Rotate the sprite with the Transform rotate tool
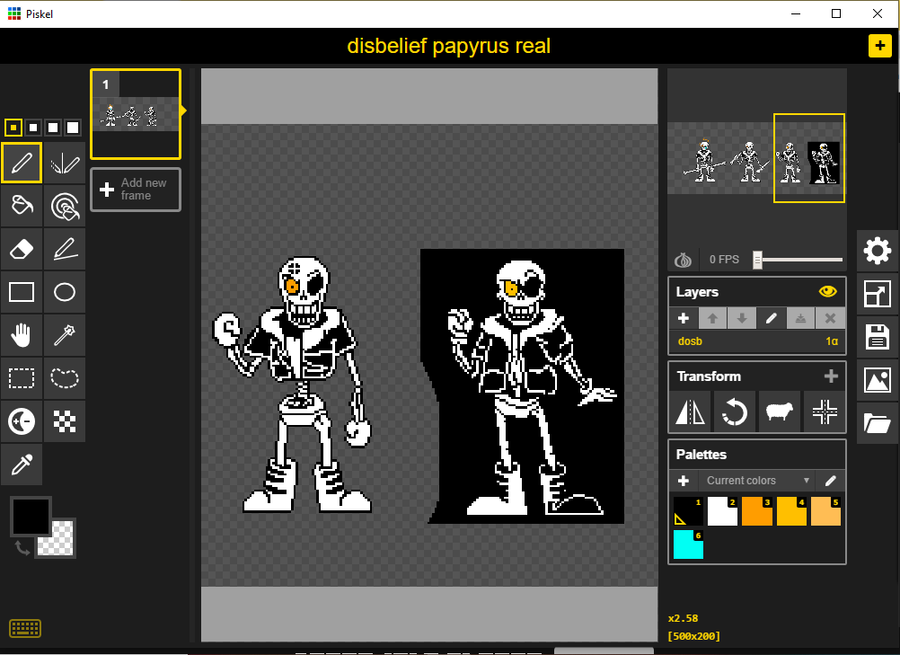 click(735, 412)
